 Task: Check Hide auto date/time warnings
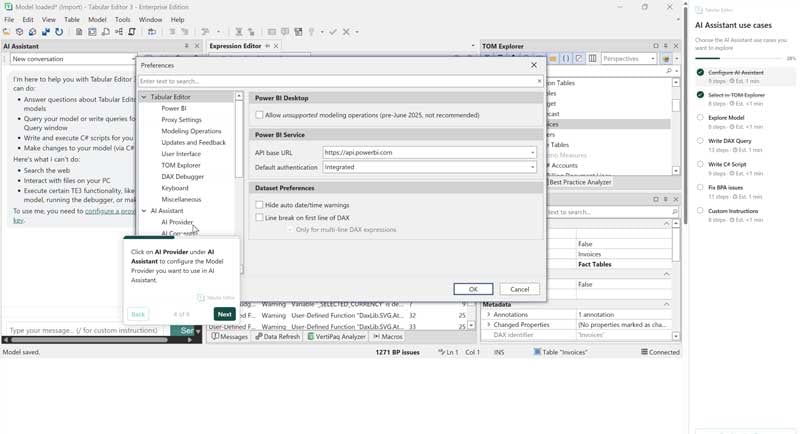coord(259,205)
